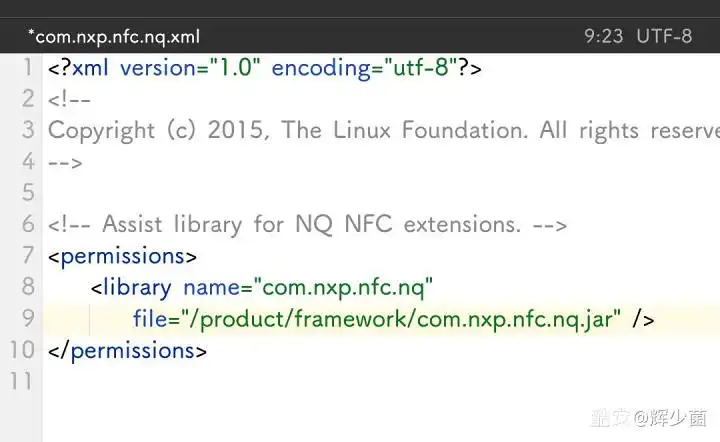Click line number 8 in the gutter

click(27, 287)
